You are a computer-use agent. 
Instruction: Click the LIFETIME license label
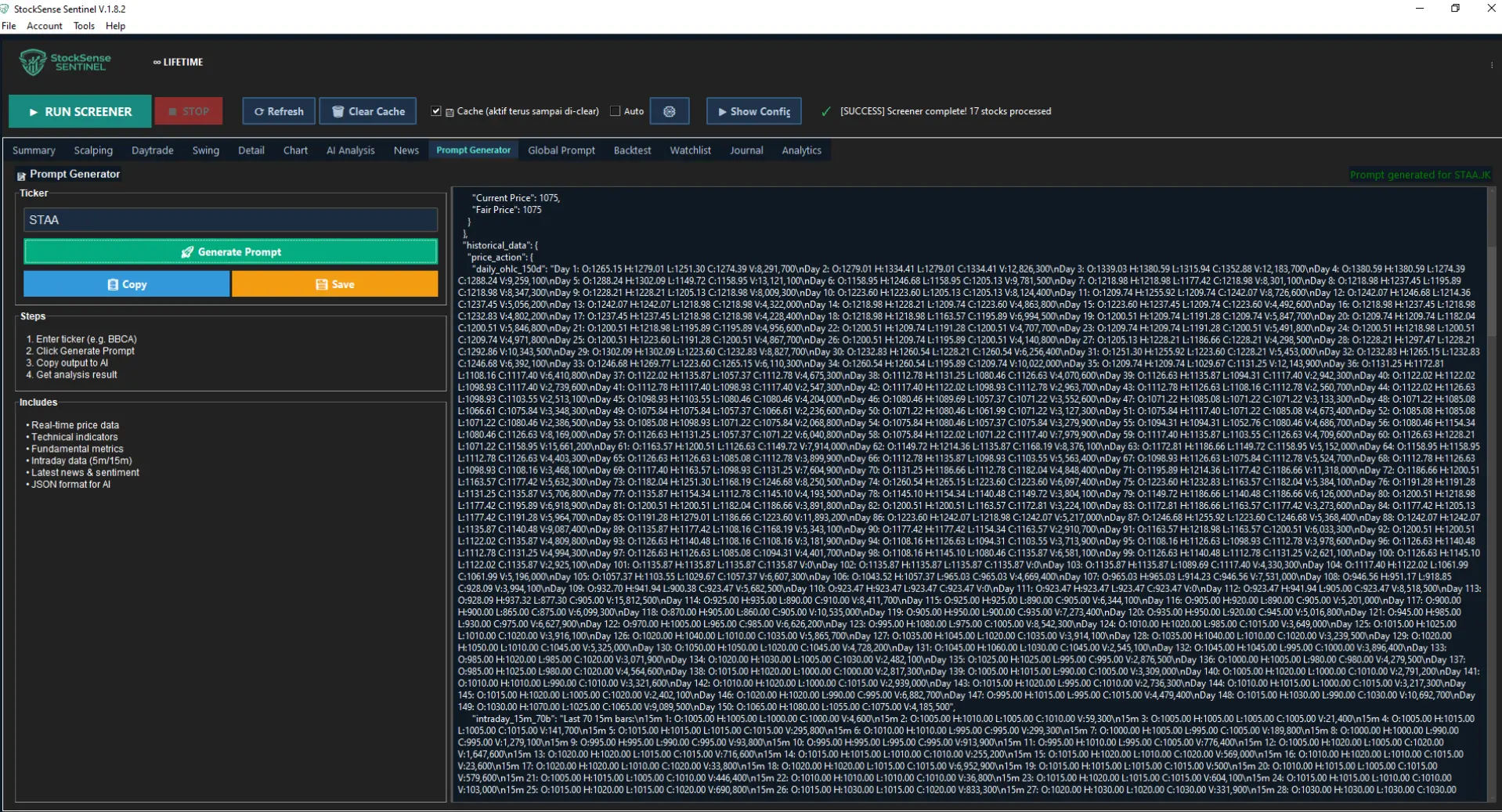point(178,62)
